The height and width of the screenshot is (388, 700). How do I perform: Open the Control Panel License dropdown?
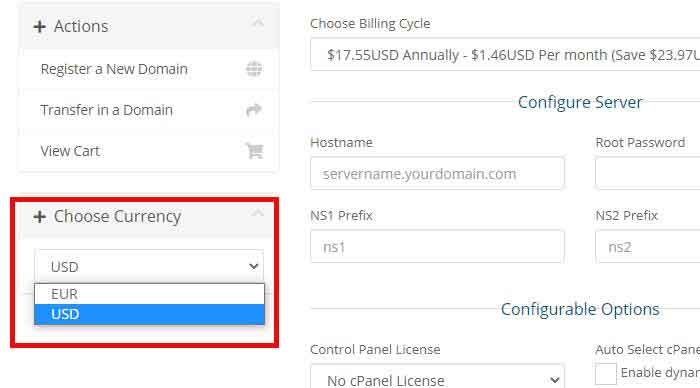(x=438, y=378)
